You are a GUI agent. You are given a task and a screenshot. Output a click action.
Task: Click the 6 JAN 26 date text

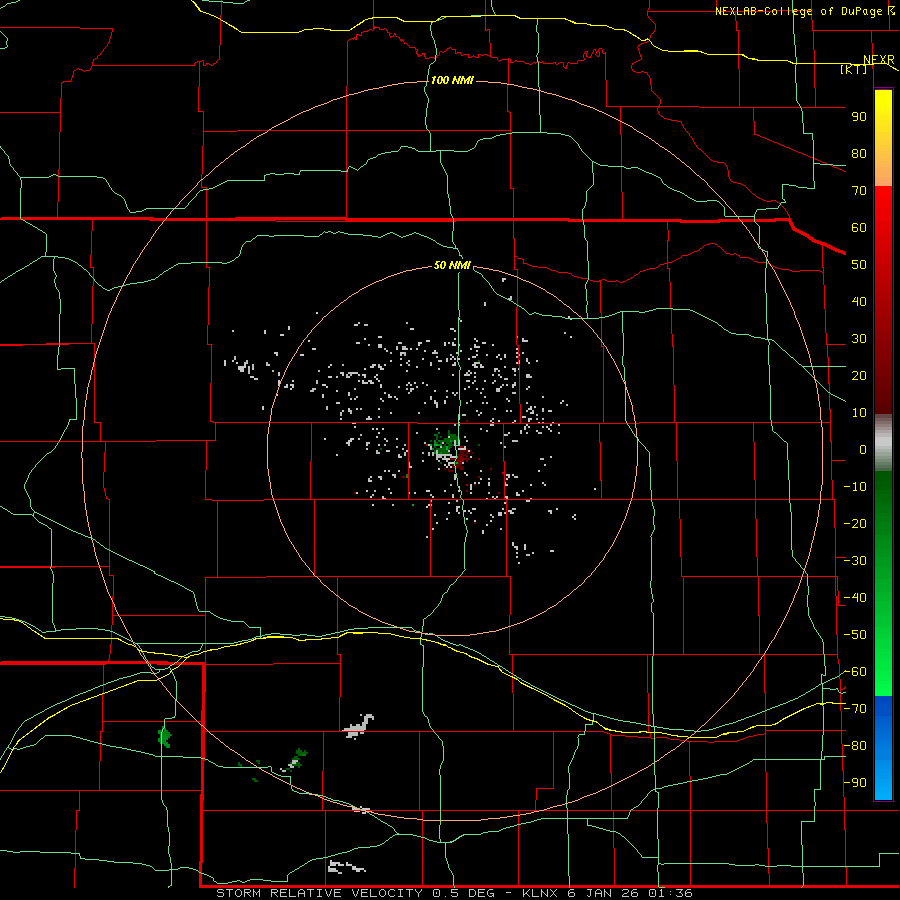[x=603, y=893]
